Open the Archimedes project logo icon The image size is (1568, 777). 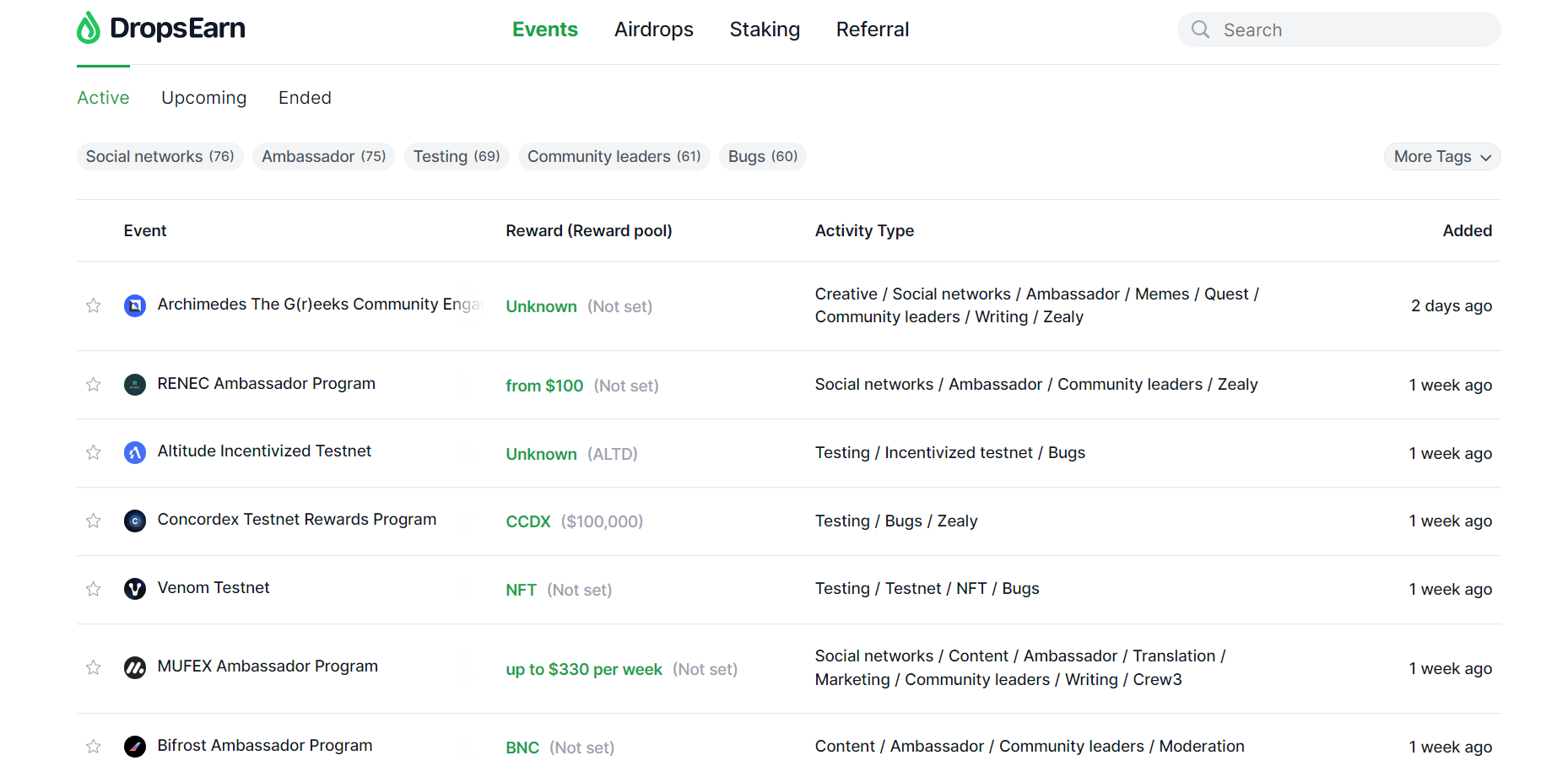[135, 305]
